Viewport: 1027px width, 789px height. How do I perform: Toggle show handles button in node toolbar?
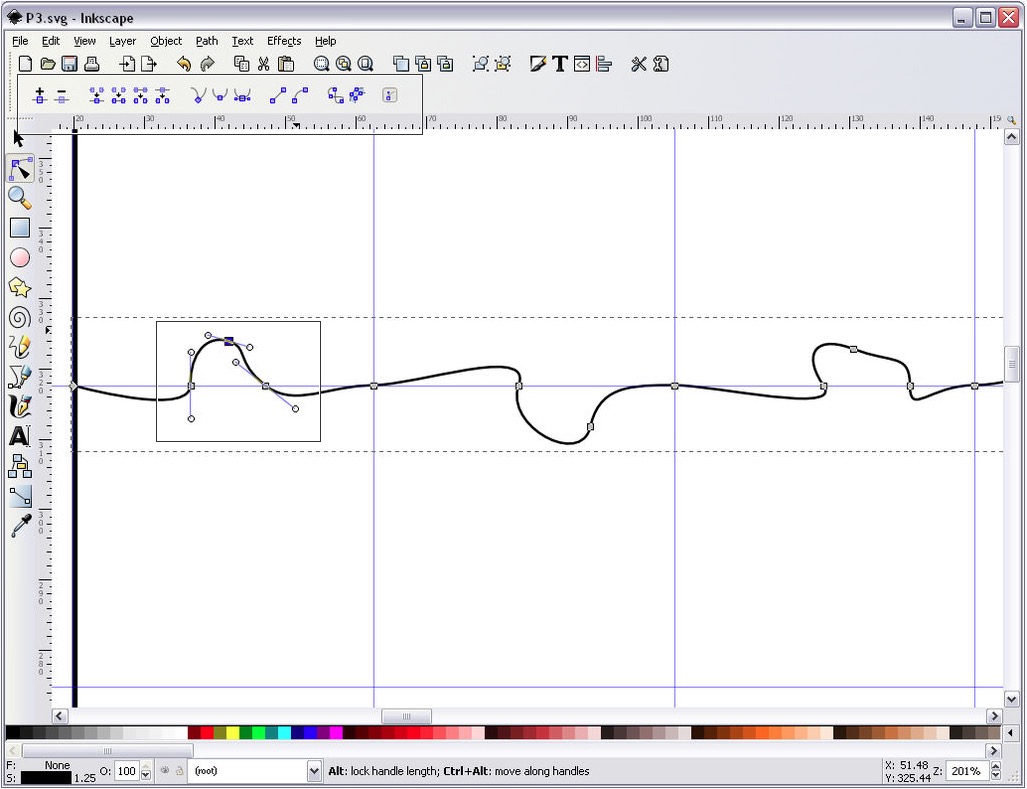click(390, 96)
